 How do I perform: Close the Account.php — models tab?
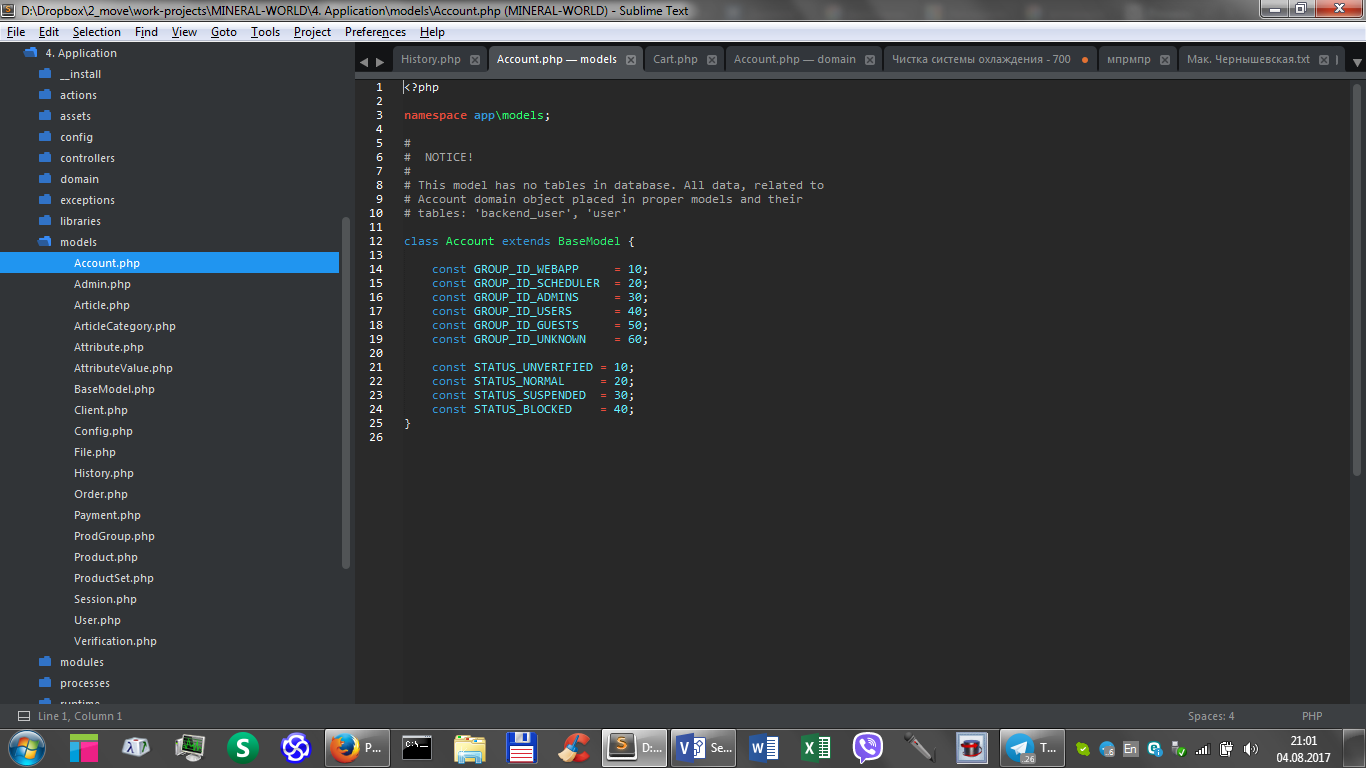pos(631,60)
